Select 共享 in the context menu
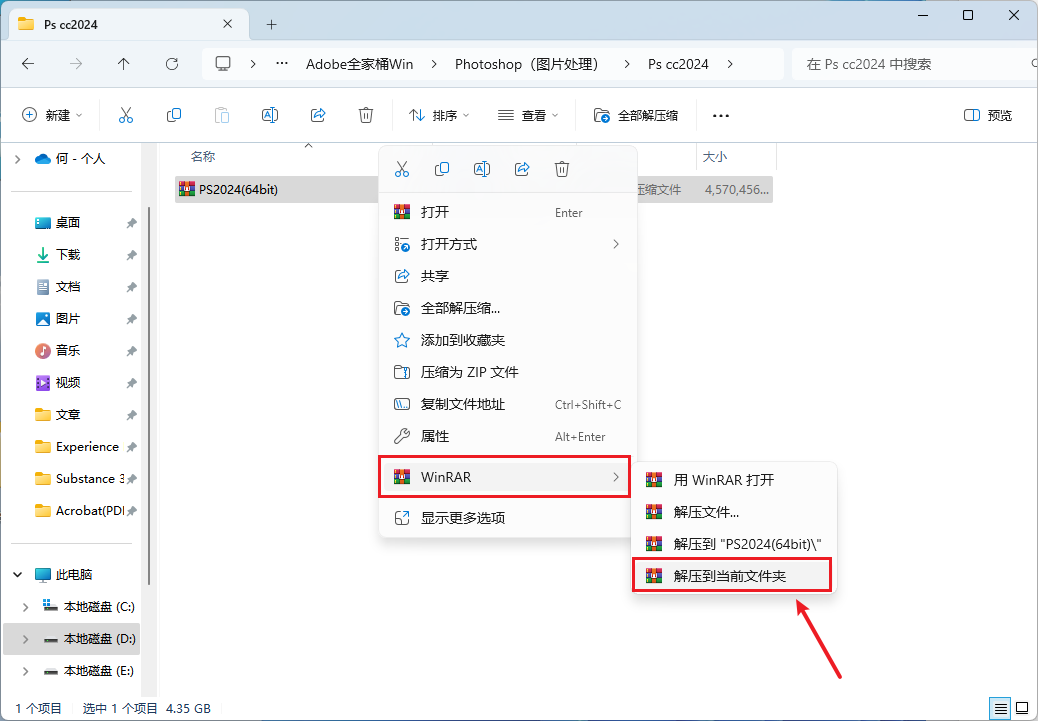 tap(508, 276)
